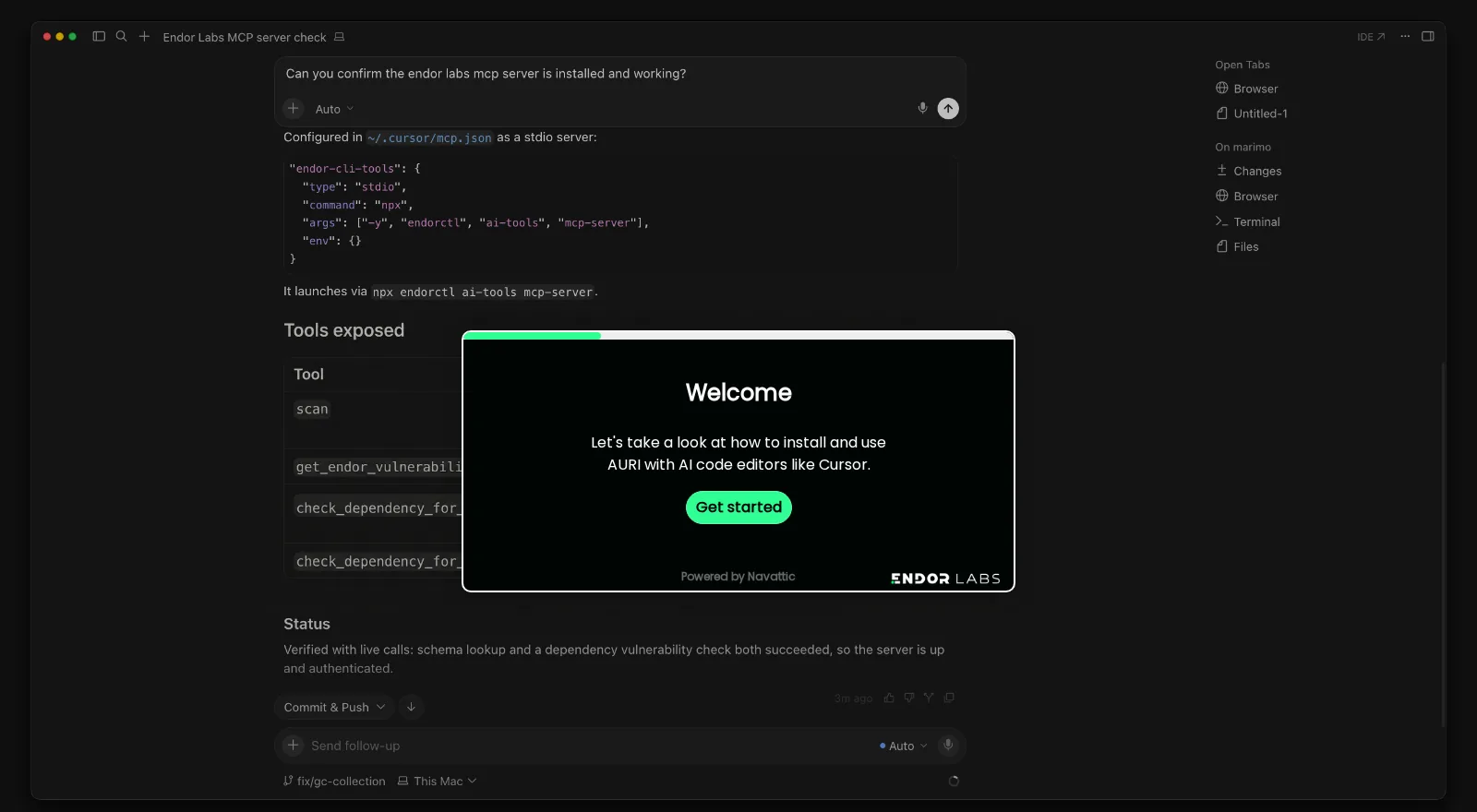This screenshot has height=812, width=1477.
Task: Click microphone in follow-up box
Action: (x=948, y=746)
